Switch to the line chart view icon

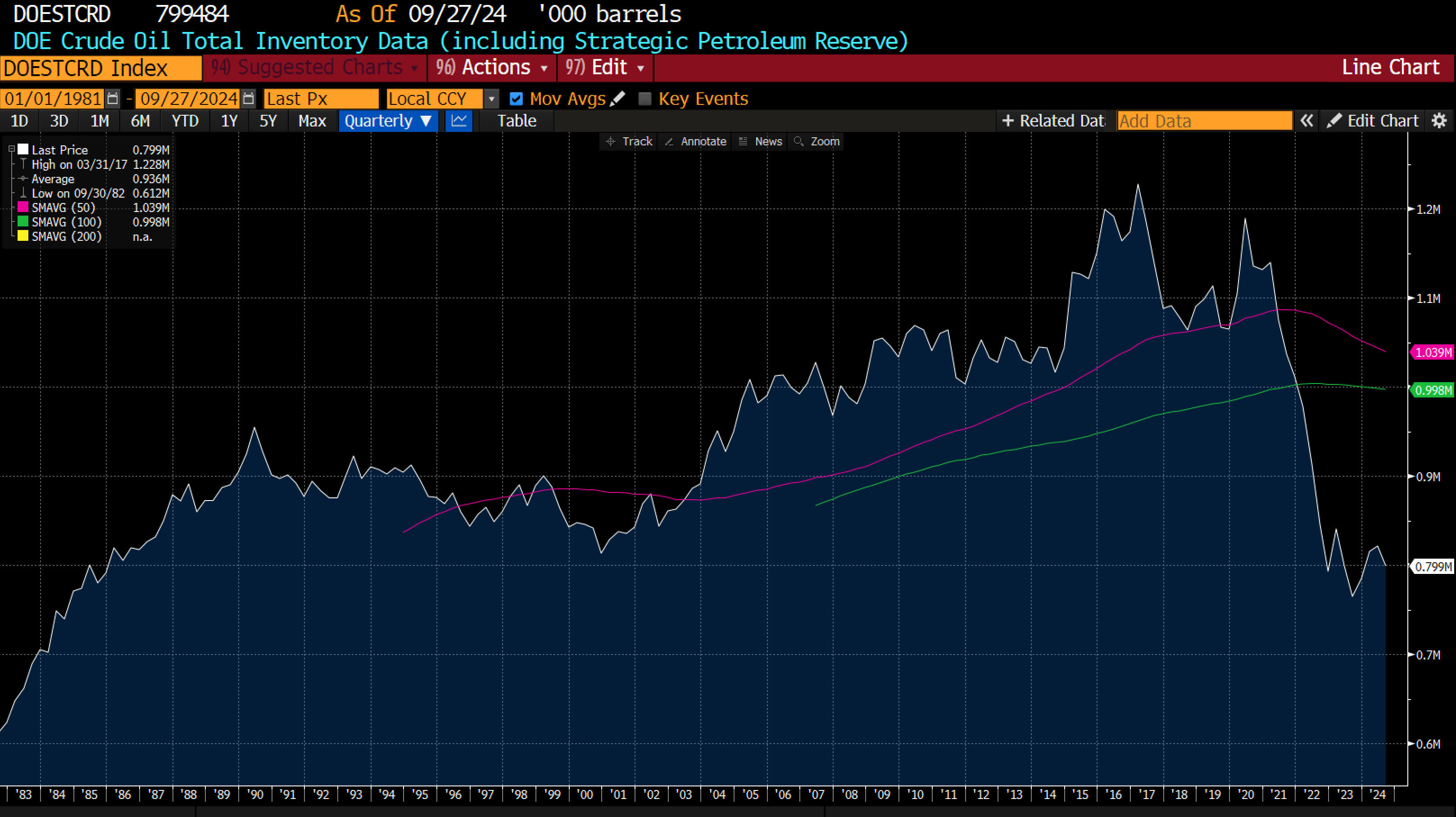click(x=458, y=121)
